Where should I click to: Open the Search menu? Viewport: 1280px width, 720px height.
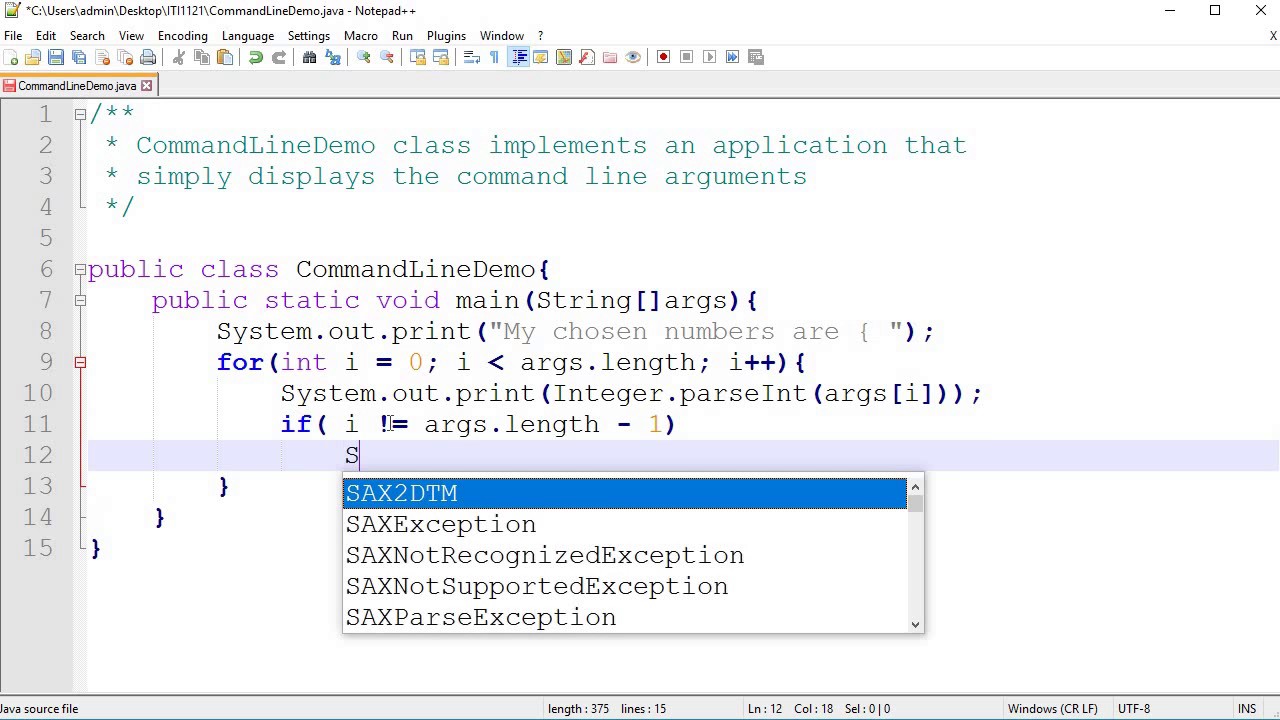coord(87,35)
